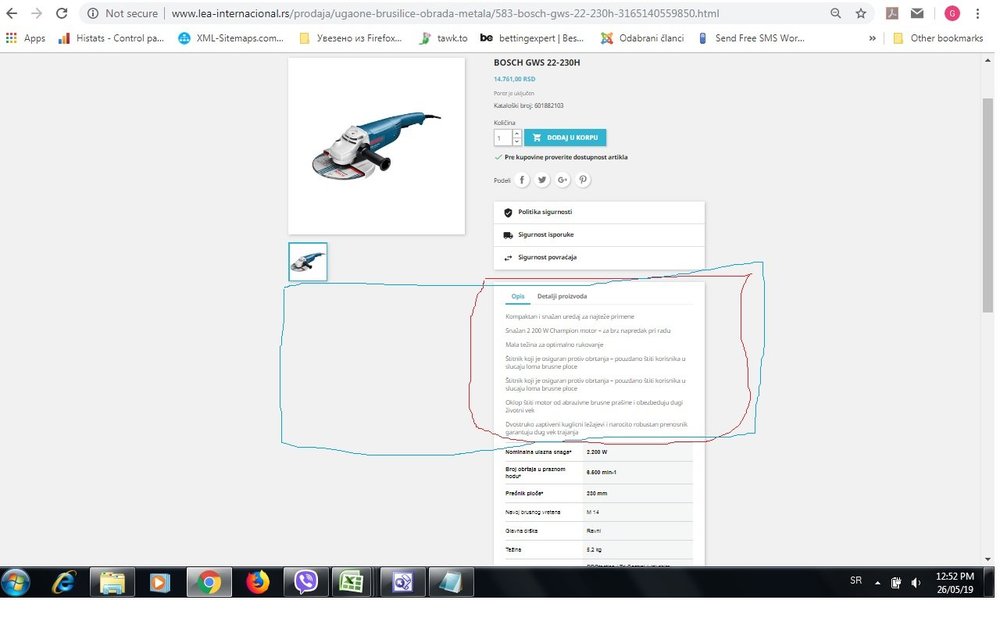
Task: Increase quantity with the up arrow
Action: coord(517,134)
